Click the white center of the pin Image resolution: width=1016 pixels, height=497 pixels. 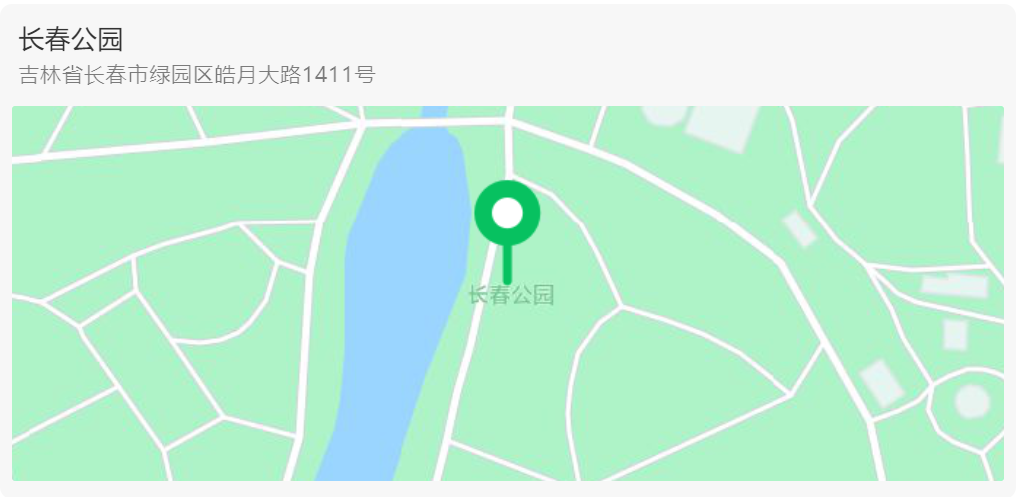[507, 213]
